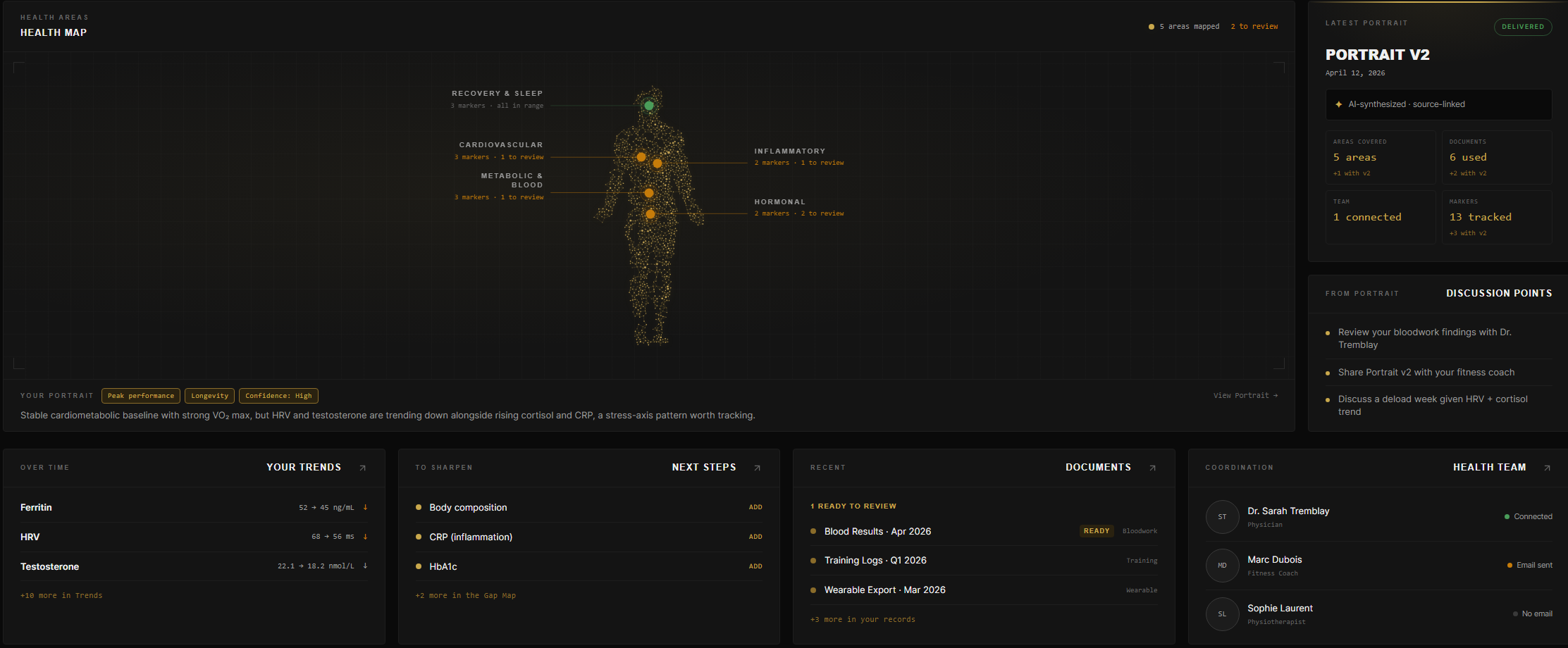
Task: Select the green Recovery & Sleep body marker
Action: pos(649,106)
